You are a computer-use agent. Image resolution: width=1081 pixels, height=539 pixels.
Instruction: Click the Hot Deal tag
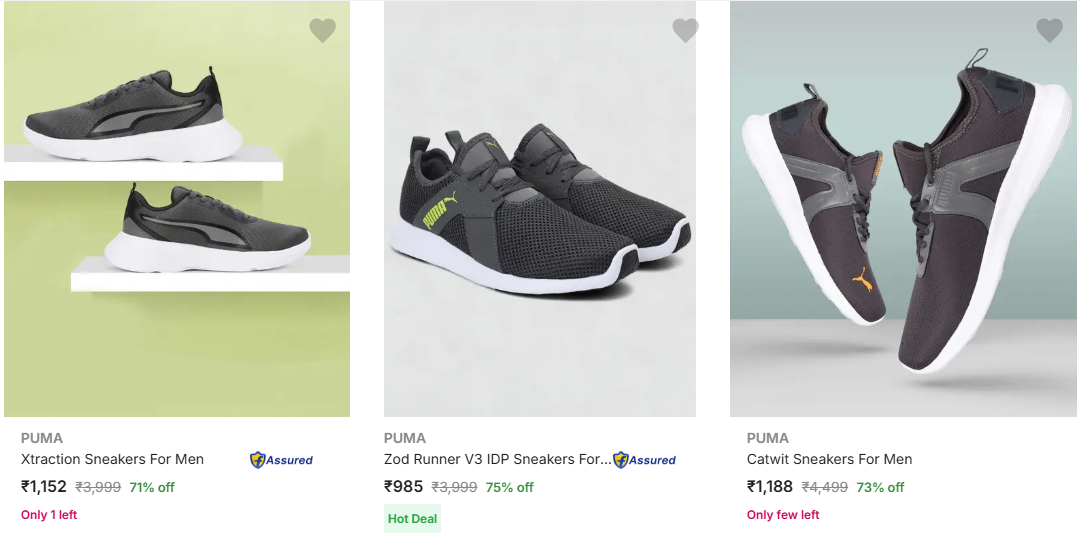(x=412, y=518)
